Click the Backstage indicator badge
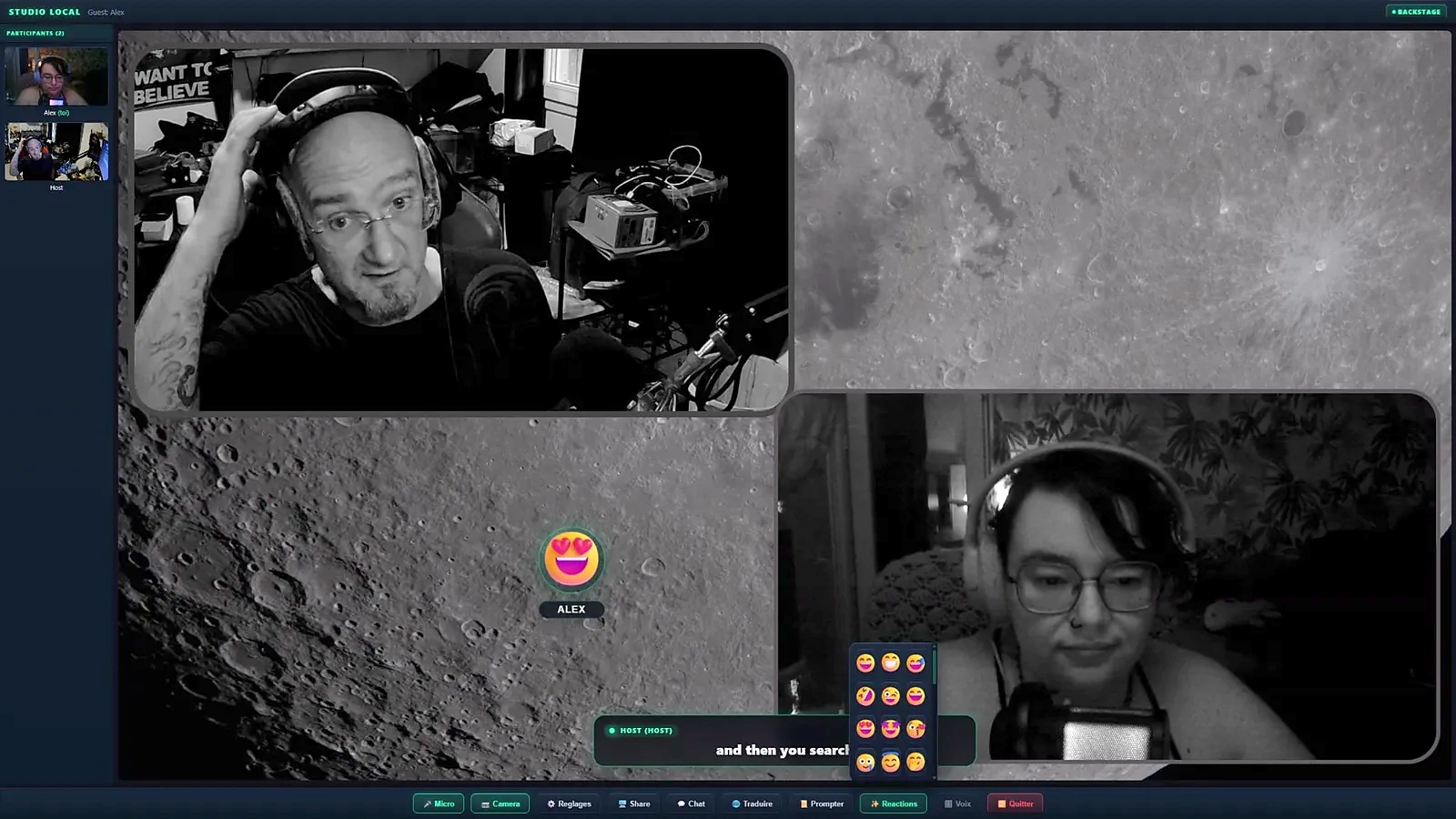Viewport: 1456px width, 819px height. 1416,12
